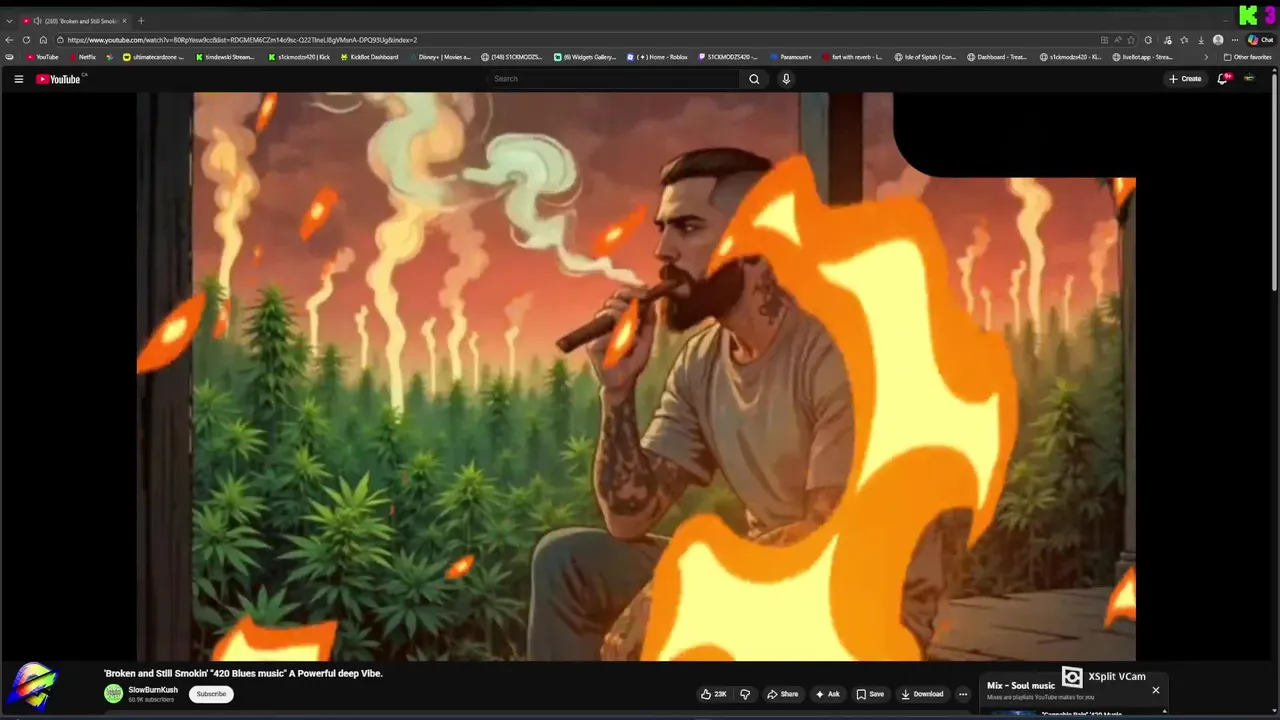This screenshot has height=720, width=1280.
Task: Click the 'Mix – Soul music' playlist title
Action: click(x=1021, y=686)
